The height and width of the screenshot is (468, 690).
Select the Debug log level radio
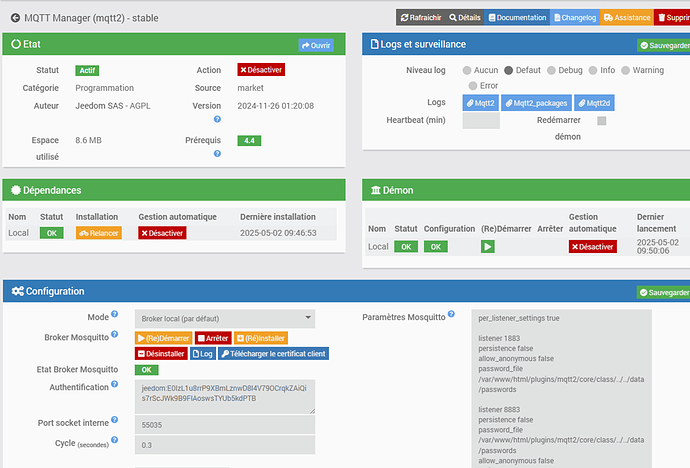click(x=551, y=70)
